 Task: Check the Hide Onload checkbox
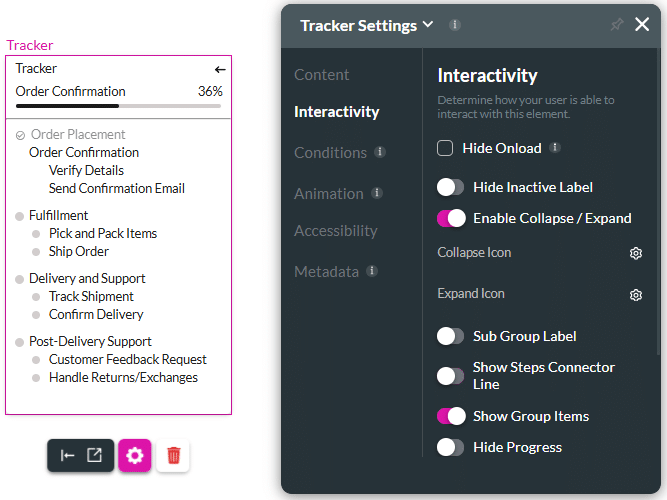(x=446, y=148)
